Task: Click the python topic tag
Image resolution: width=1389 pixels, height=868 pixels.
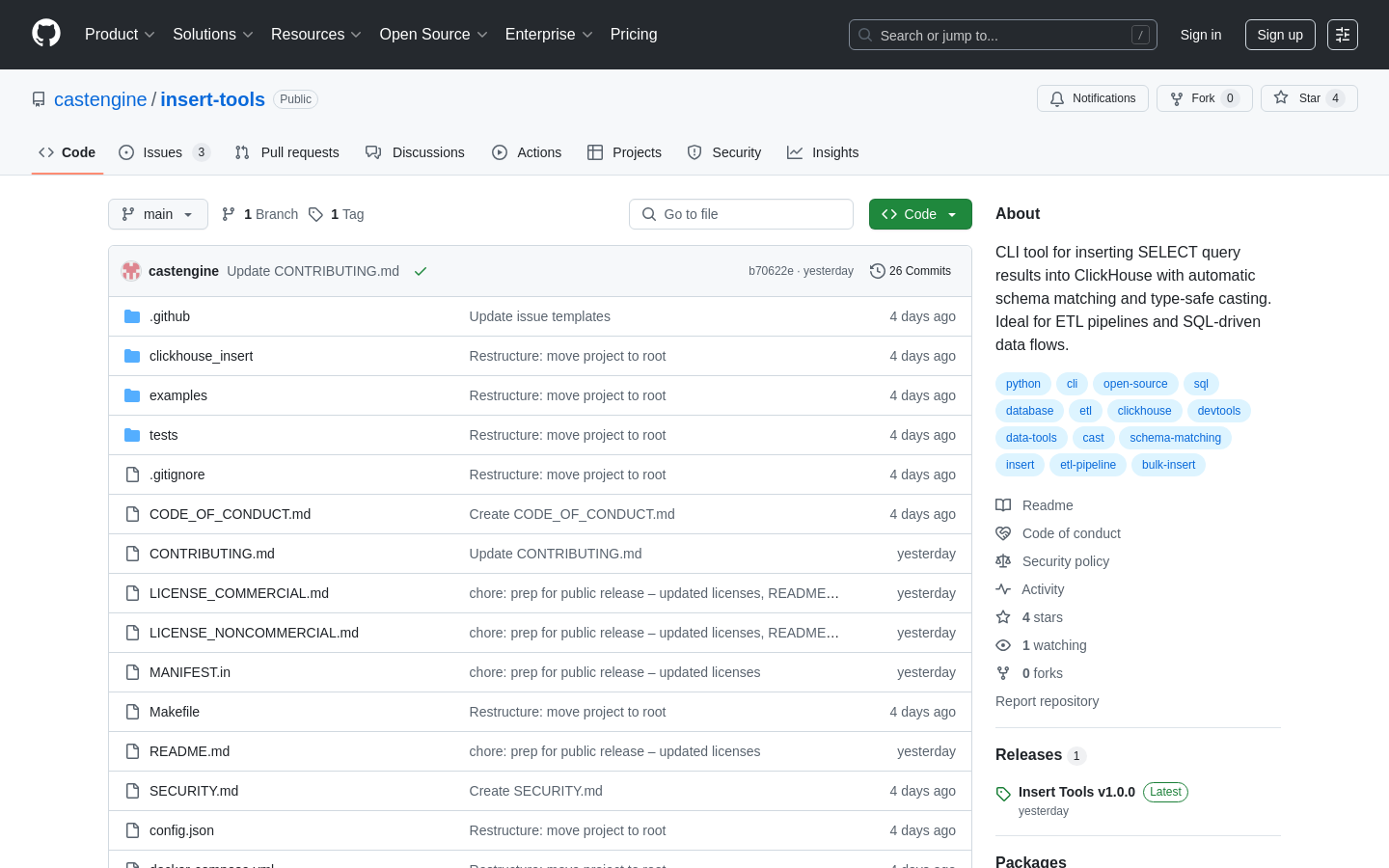Action: tap(1023, 384)
